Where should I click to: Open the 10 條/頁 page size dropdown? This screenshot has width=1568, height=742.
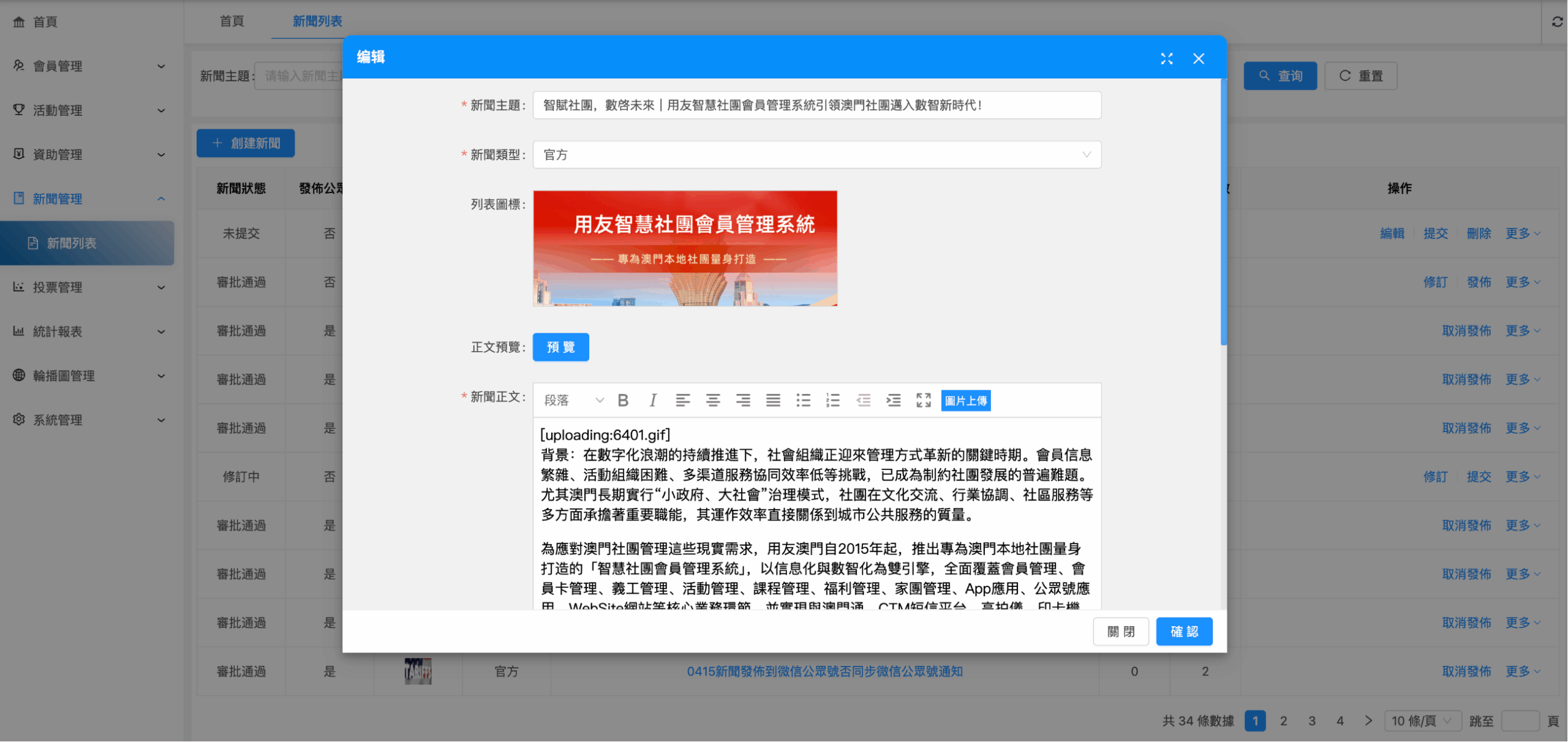point(1422,721)
